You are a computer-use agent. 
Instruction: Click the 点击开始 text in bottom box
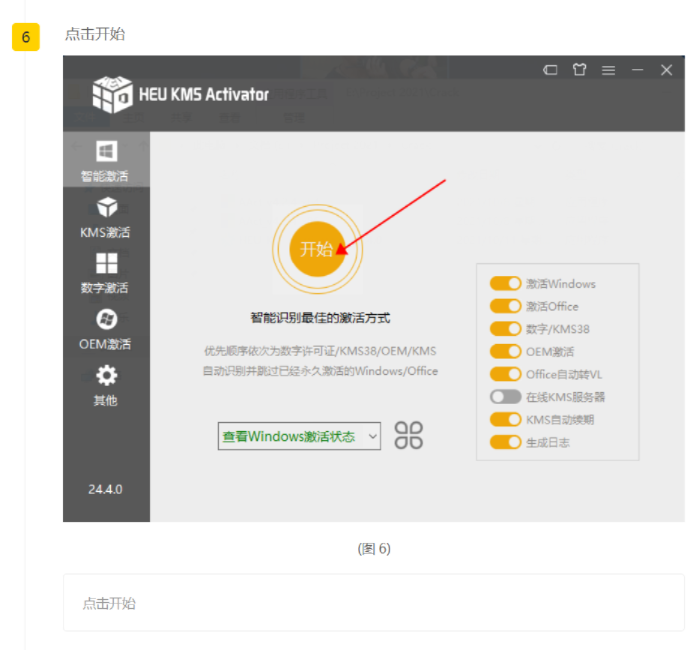109,603
